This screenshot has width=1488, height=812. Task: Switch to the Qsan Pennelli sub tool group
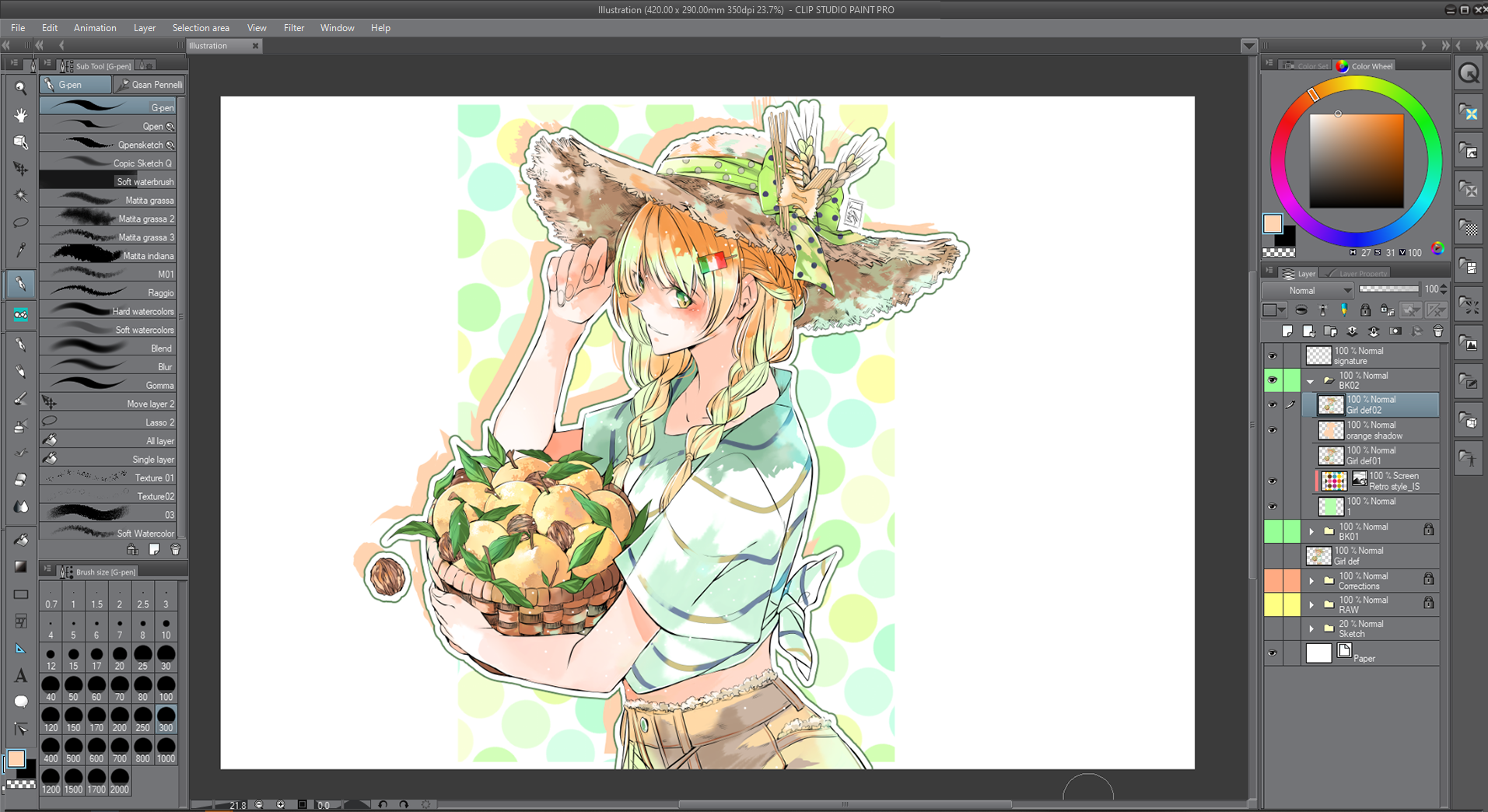150,85
